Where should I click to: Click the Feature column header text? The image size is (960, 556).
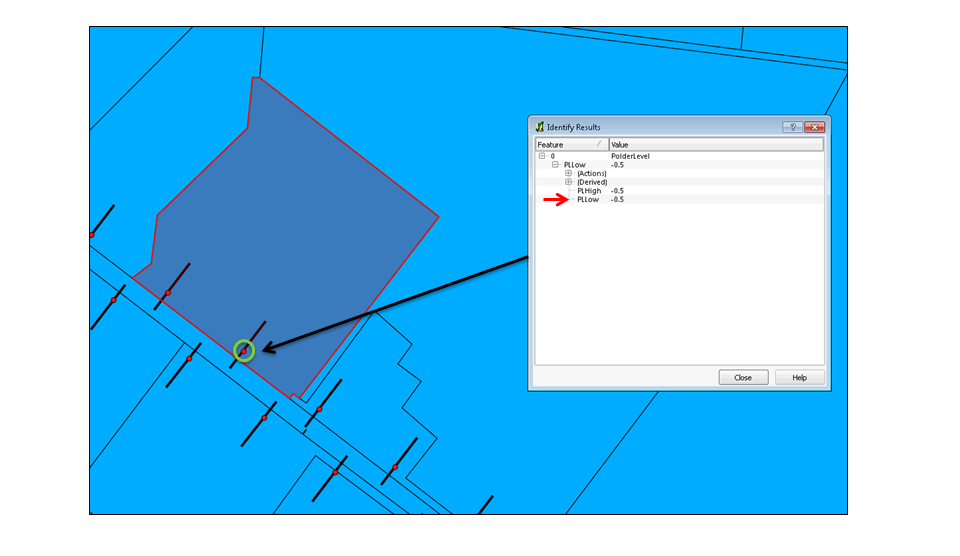(x=551, y=145)
